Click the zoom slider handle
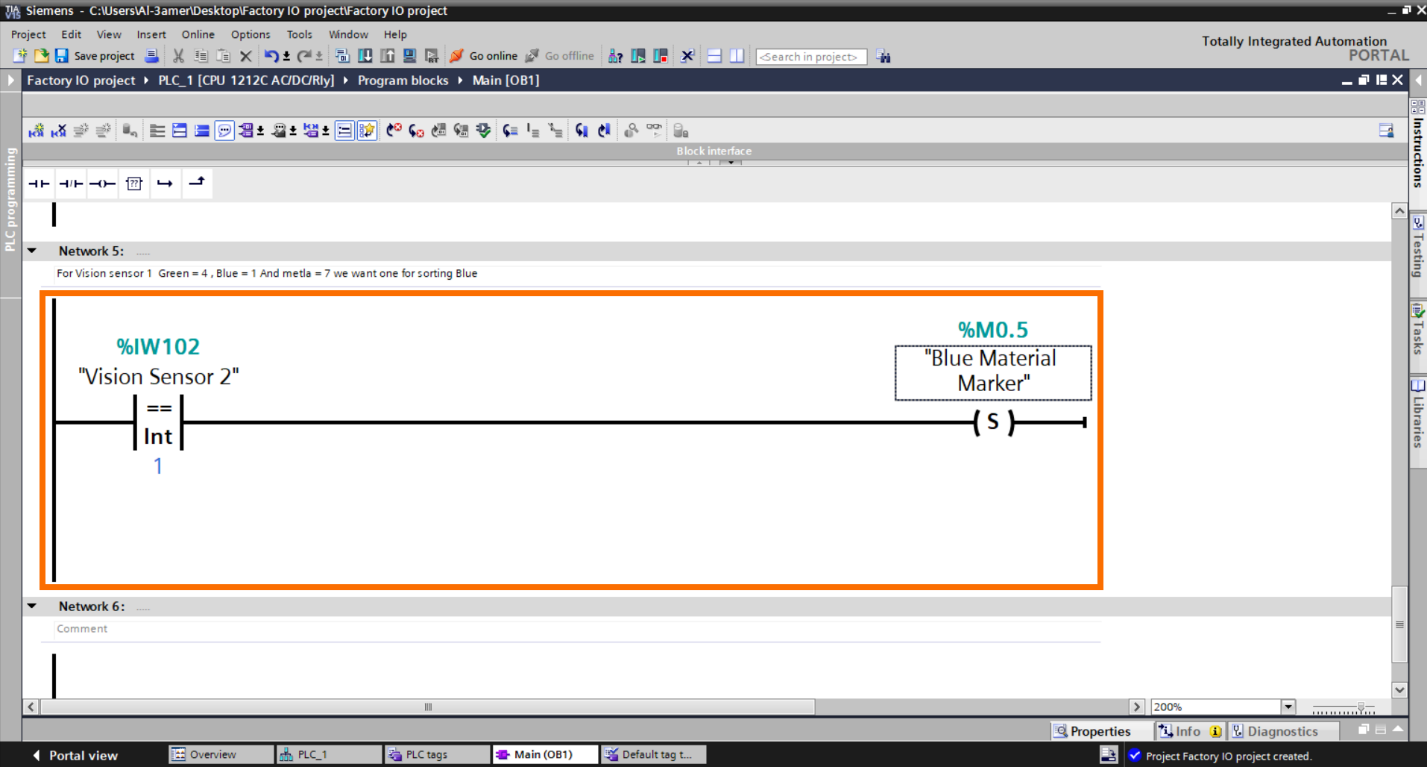 (1360, 708)
